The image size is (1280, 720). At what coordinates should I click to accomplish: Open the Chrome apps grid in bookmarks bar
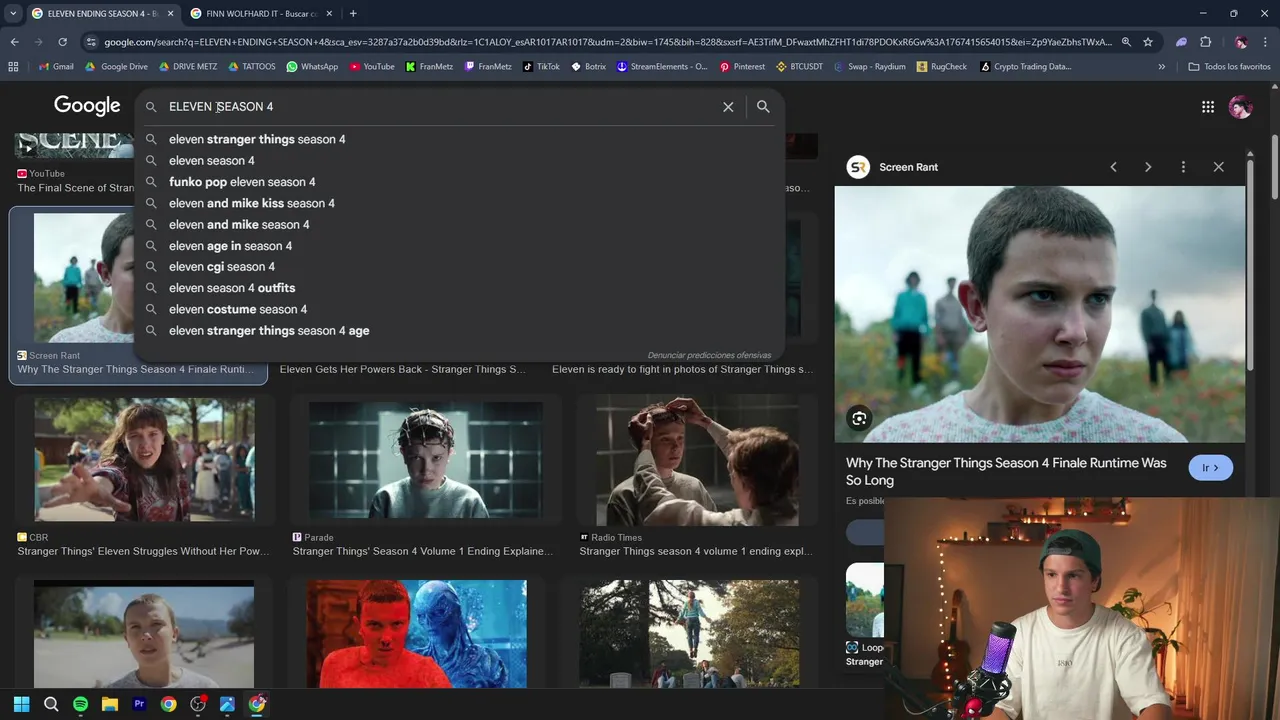tap(13, 67)
